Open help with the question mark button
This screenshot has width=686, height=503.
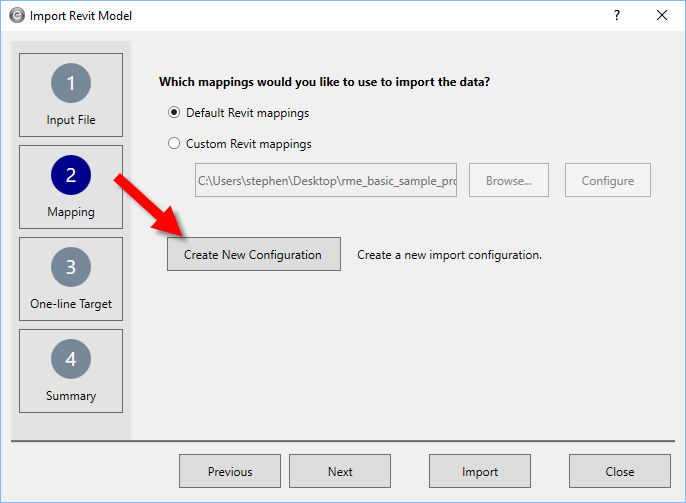pos(616,15)
